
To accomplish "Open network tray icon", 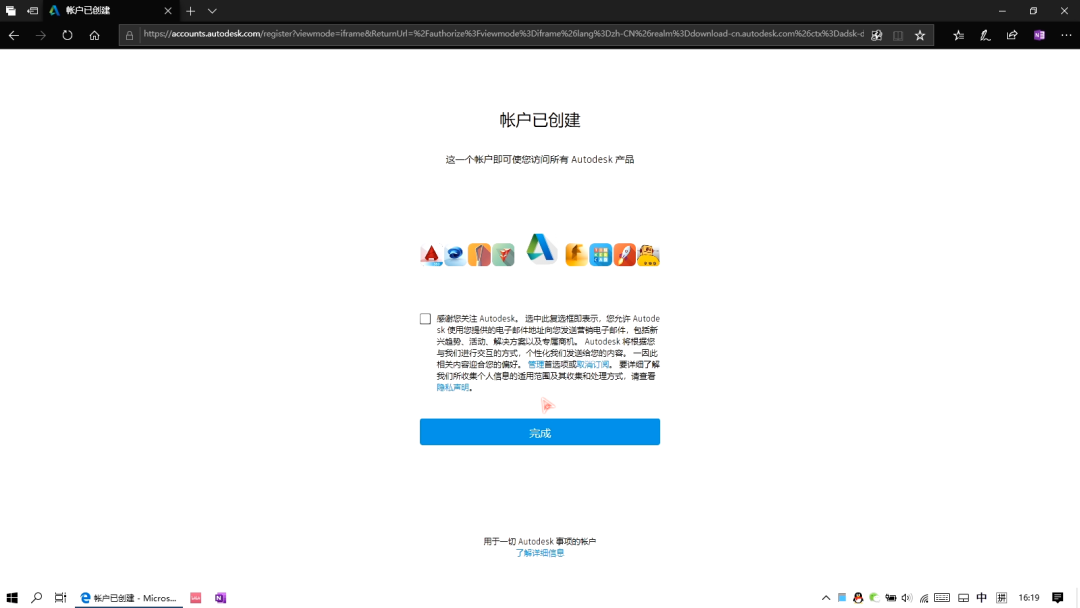I will 924,598.
